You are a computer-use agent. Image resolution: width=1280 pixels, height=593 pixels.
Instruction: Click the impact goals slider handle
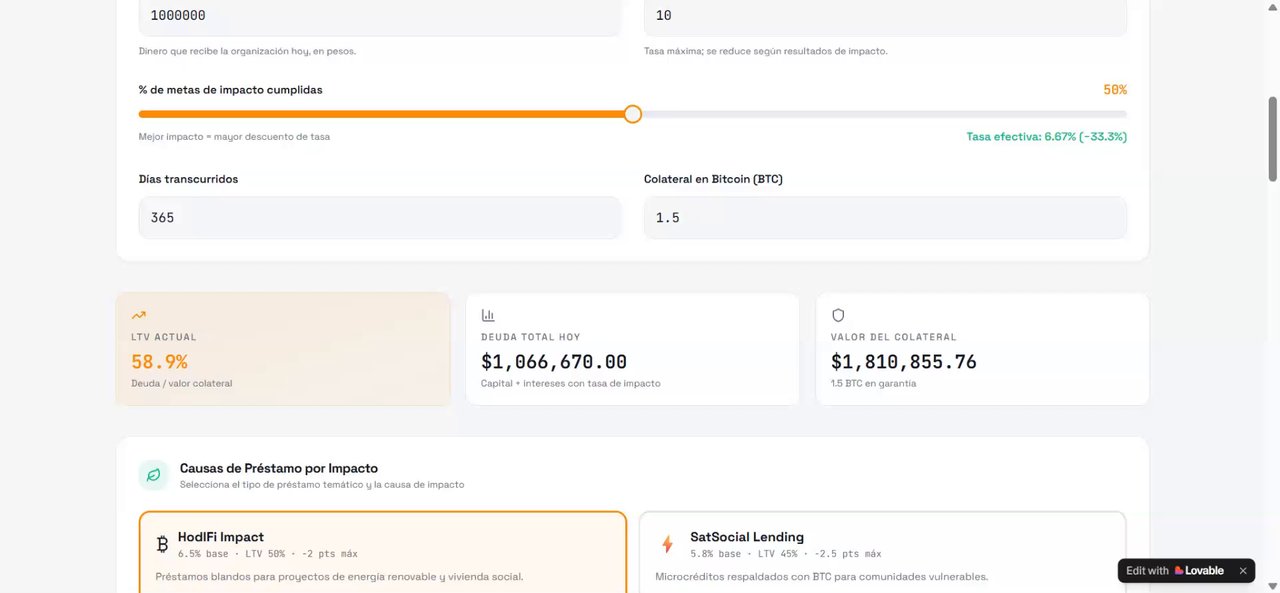pyautogui.click(x=632, y=114)
